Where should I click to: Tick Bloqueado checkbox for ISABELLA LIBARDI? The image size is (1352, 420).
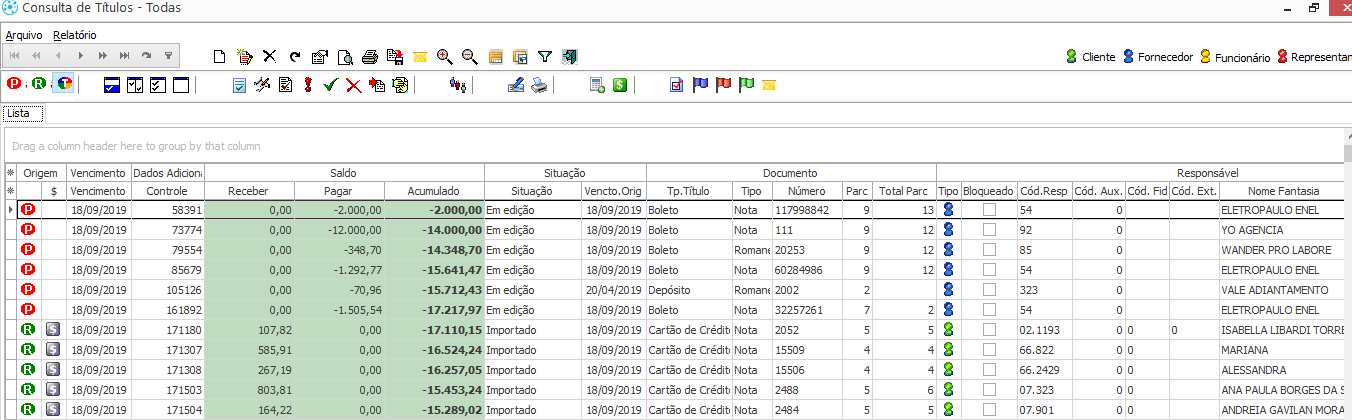pos(989,330)
